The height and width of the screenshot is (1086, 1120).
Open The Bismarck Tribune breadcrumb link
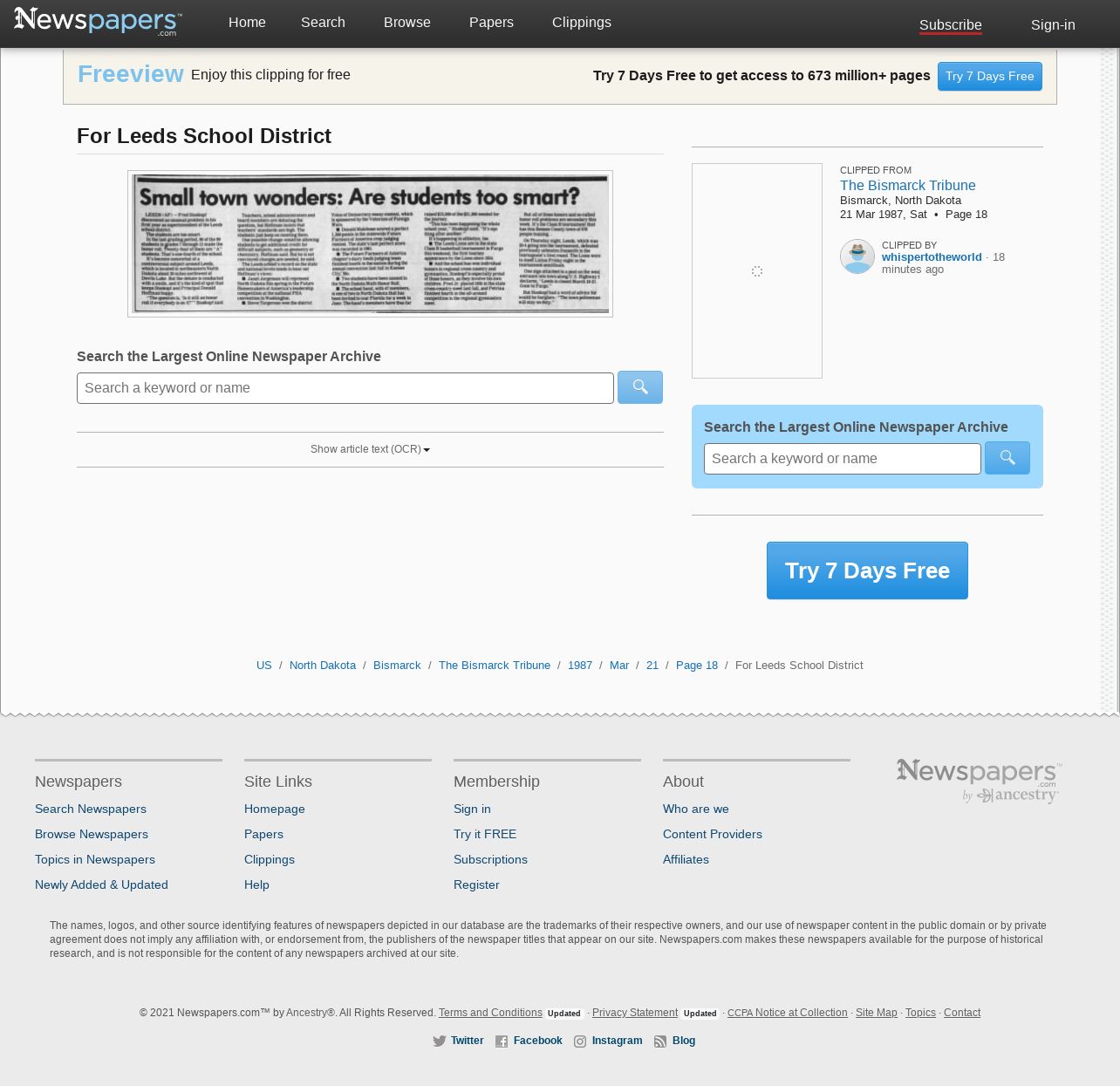[495, 666]
